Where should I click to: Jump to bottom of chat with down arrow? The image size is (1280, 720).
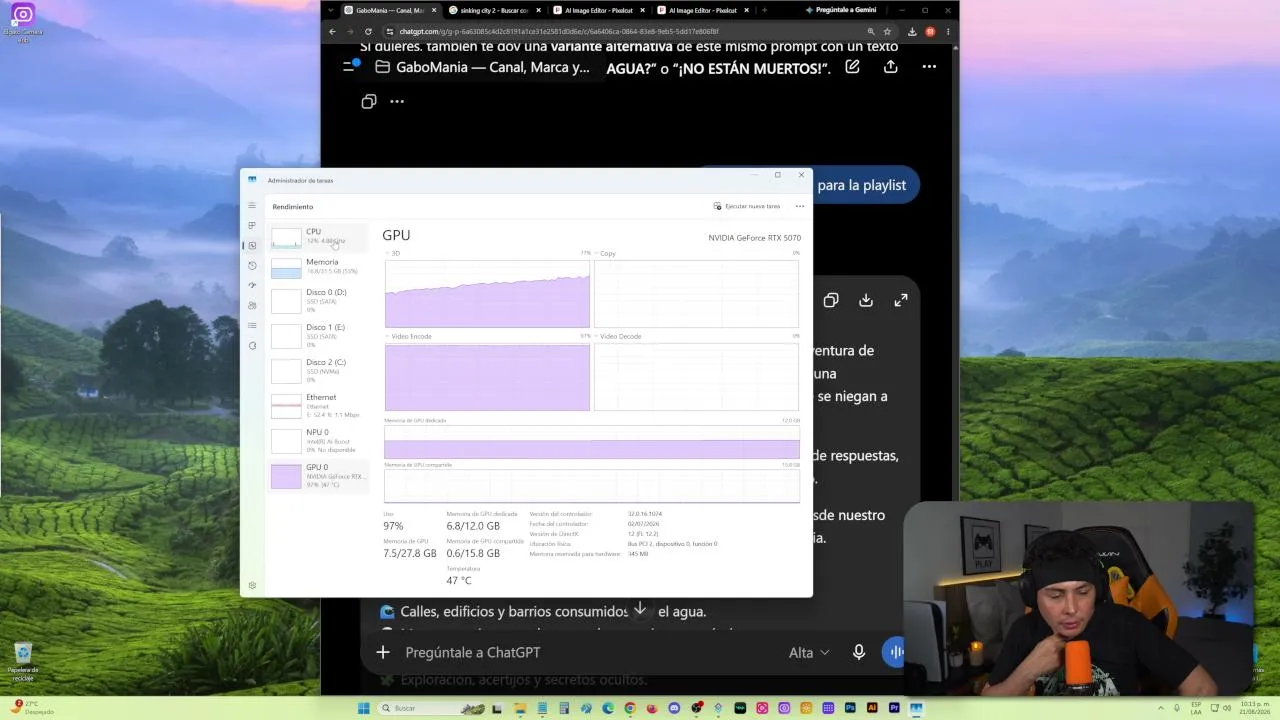point(640,610)
